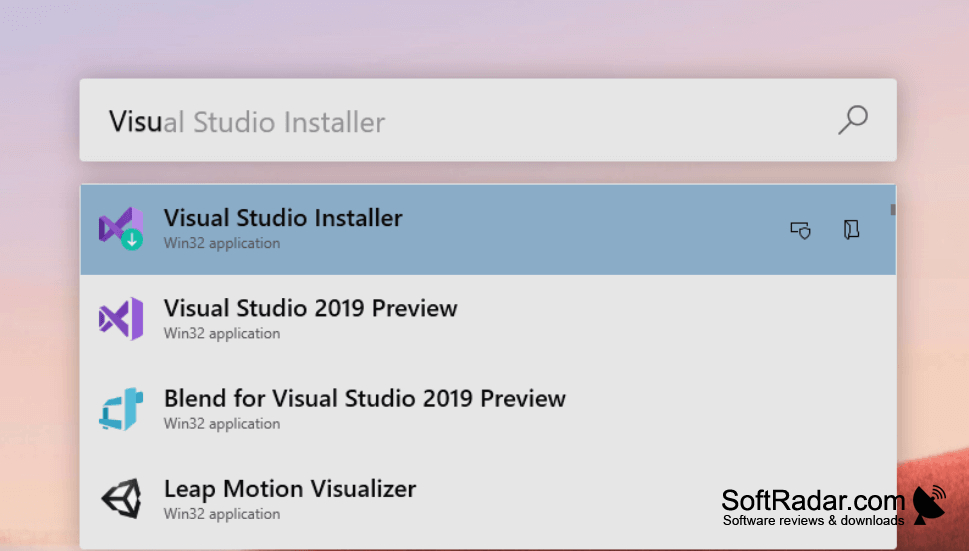Screen dimensions: 969x551
Task: Click the SoftRadar.com watermark text
Action: click(x=813, y=500)
